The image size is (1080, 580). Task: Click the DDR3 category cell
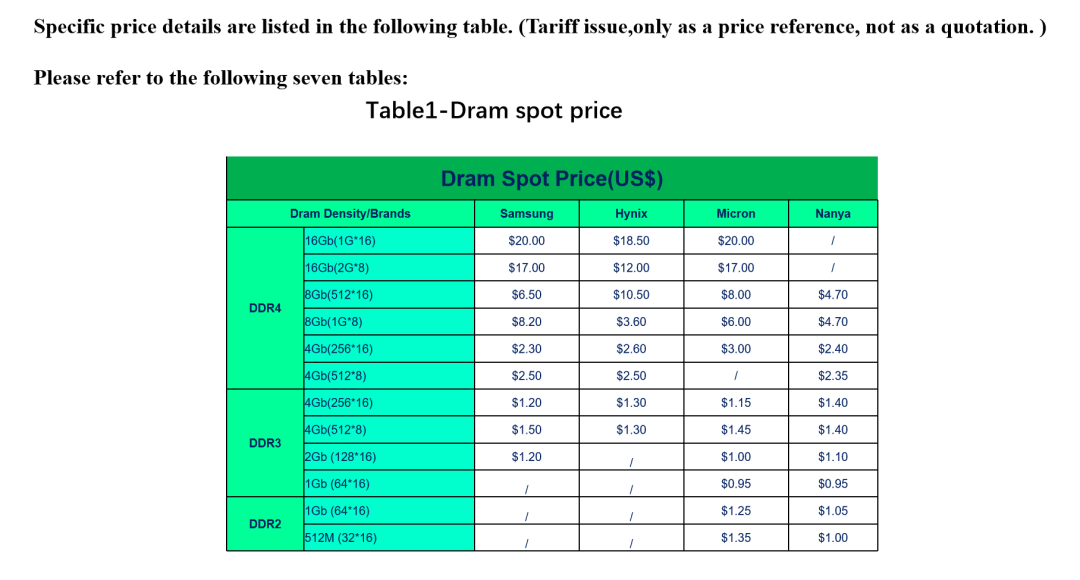pyautogui.click(x=265, y=443)
